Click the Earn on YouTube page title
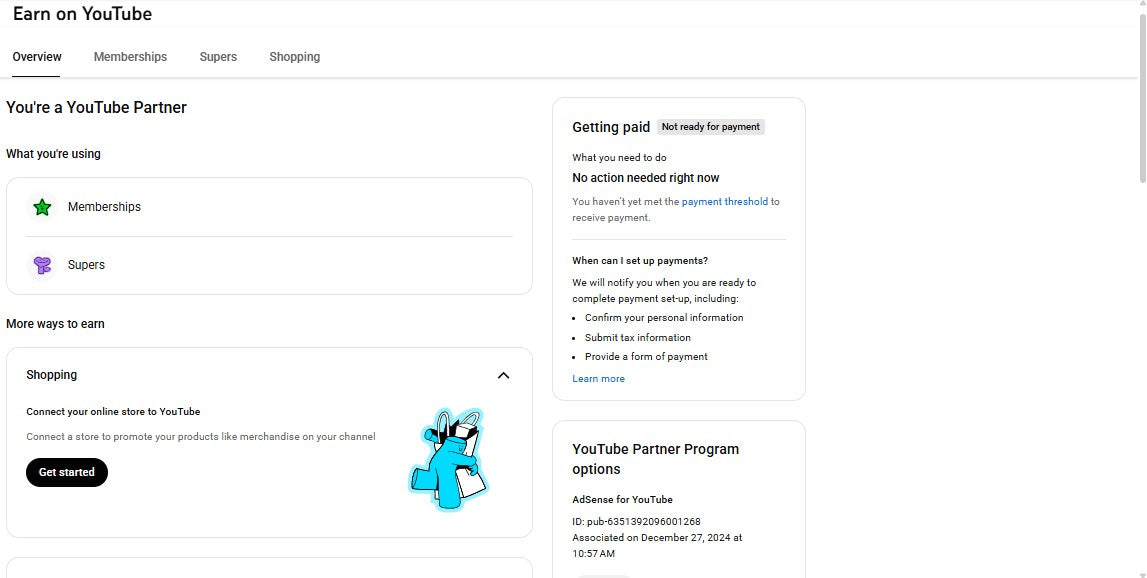 [x=82, y=14]
